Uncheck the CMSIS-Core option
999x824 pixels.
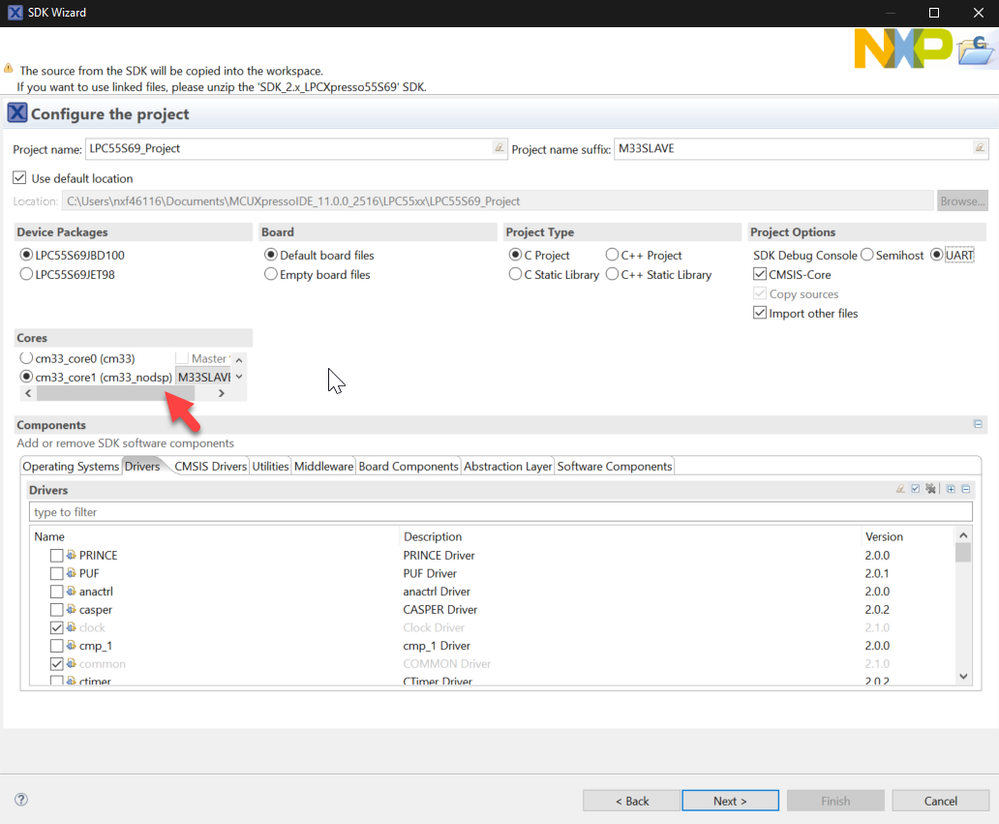click(x=759, y=274)
